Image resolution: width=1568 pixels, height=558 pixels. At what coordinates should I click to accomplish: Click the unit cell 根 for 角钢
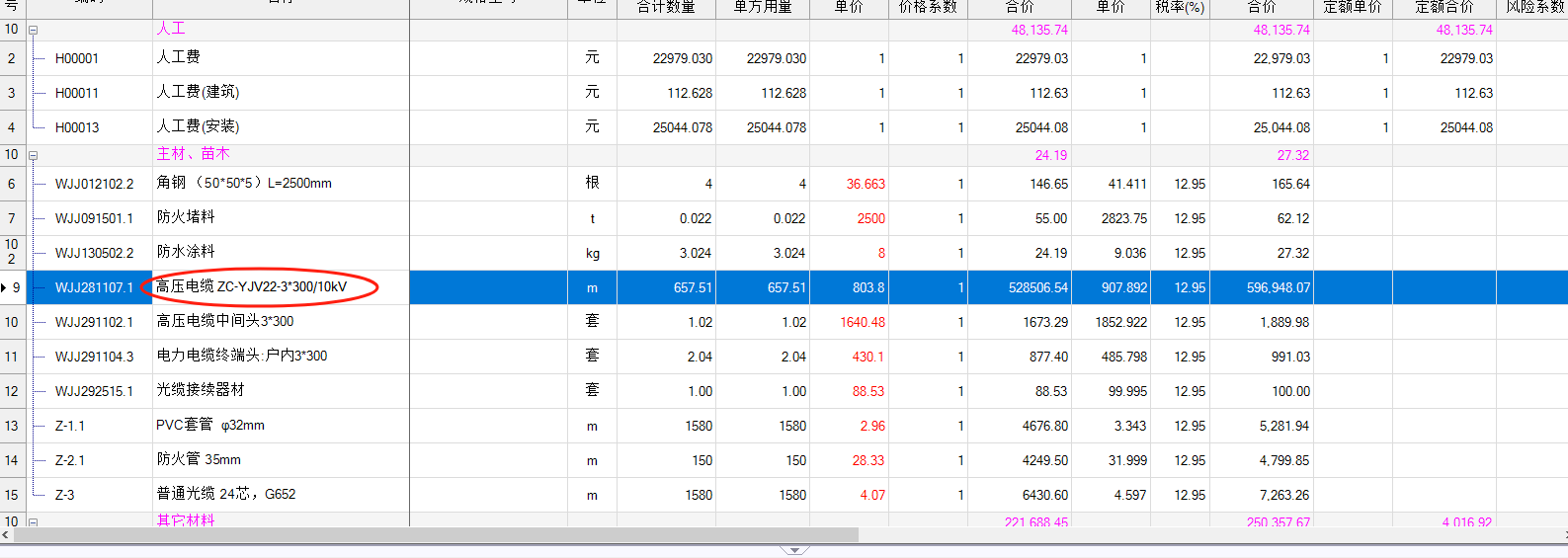click(592, 183)
